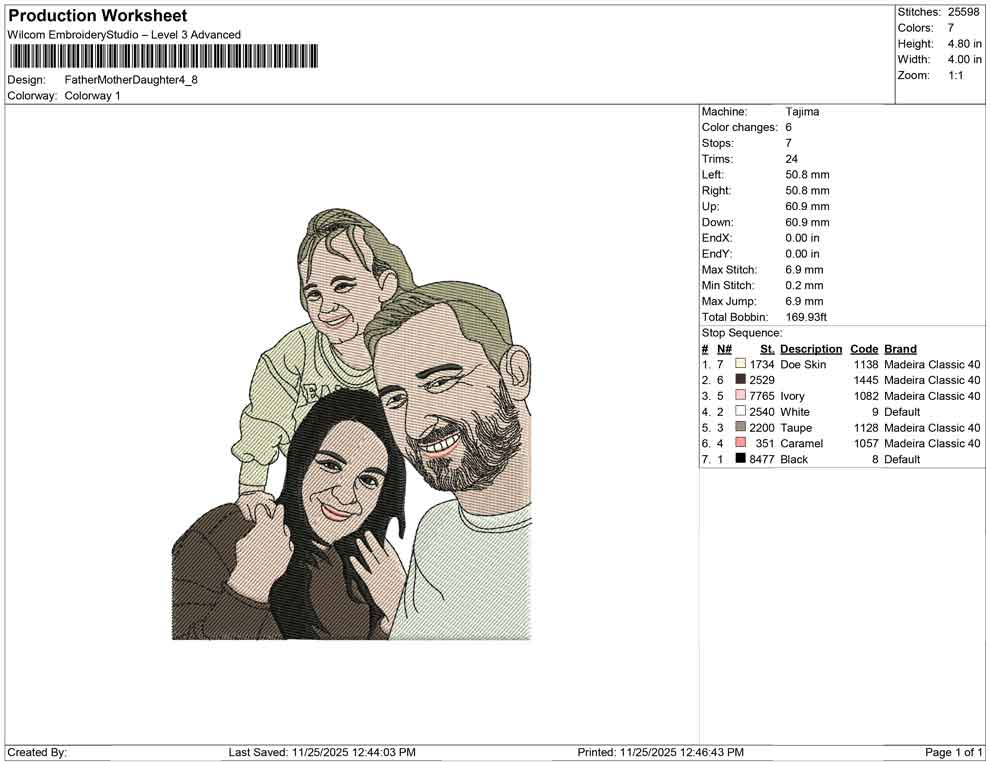990x762 pixels.
Task: Click the 'Stops:' label
Action: coord(717,143)
